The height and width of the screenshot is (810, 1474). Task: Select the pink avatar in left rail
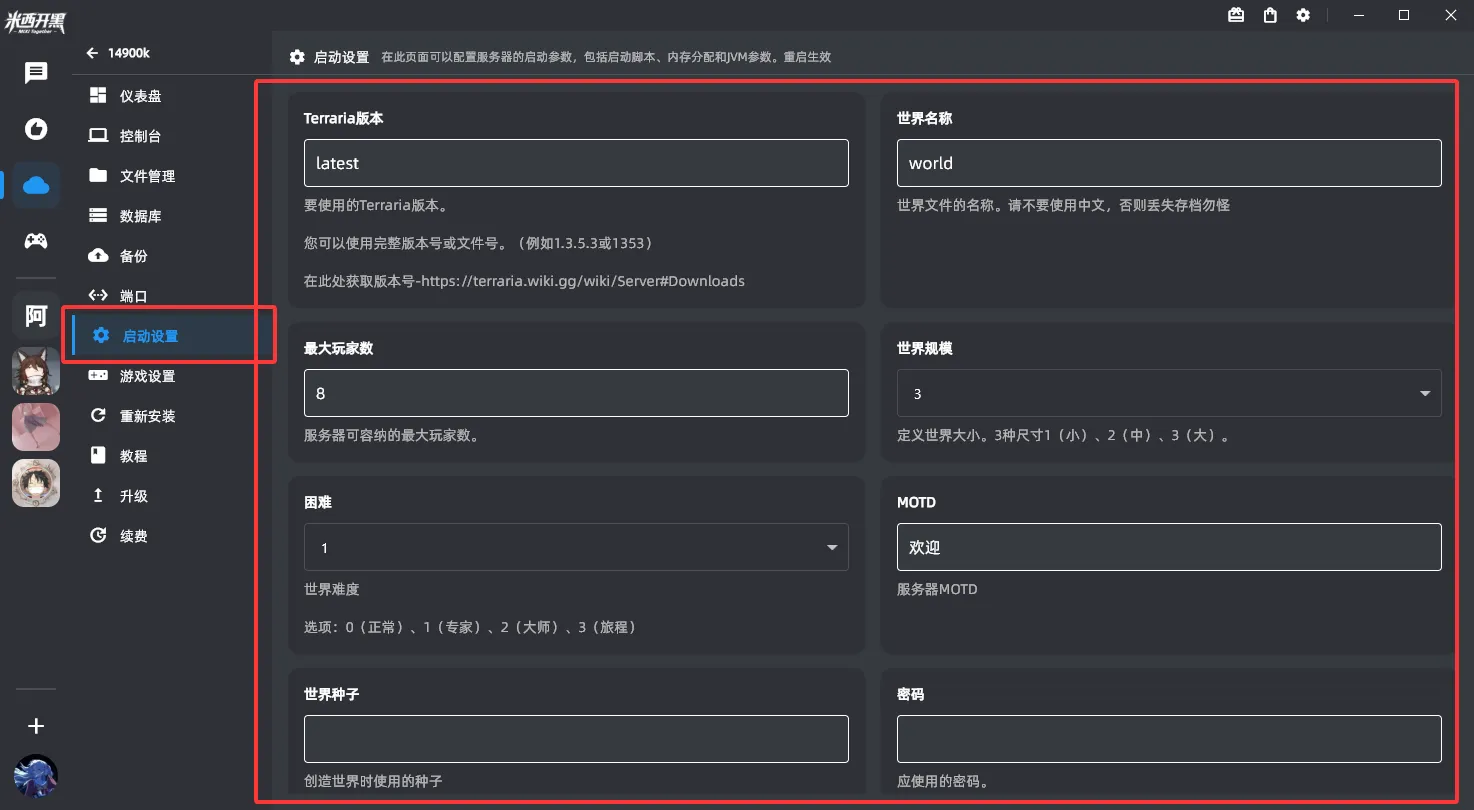click(x=36, y=427)
